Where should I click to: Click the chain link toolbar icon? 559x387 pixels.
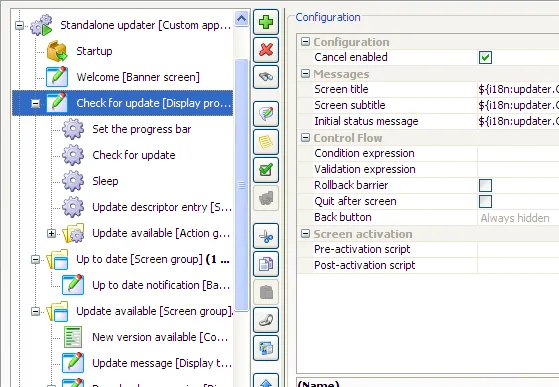(x=266, y=320)
